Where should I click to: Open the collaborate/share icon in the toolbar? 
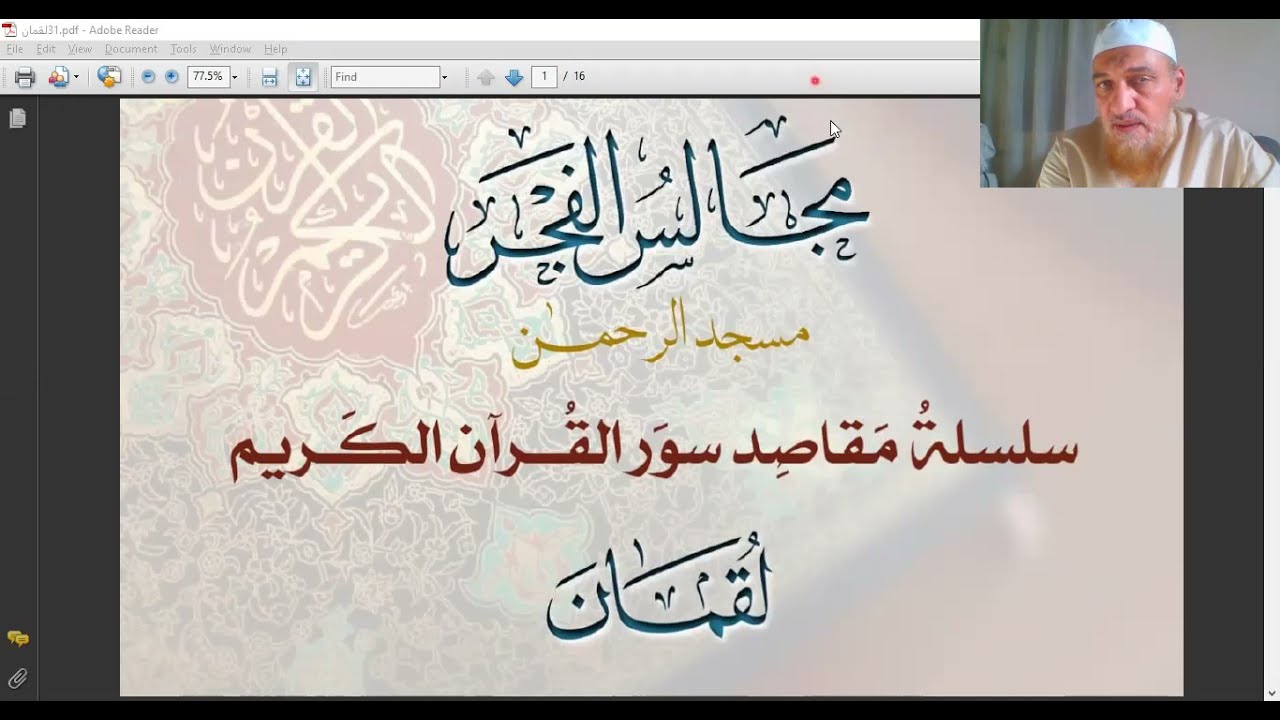(x=58, y=77)
